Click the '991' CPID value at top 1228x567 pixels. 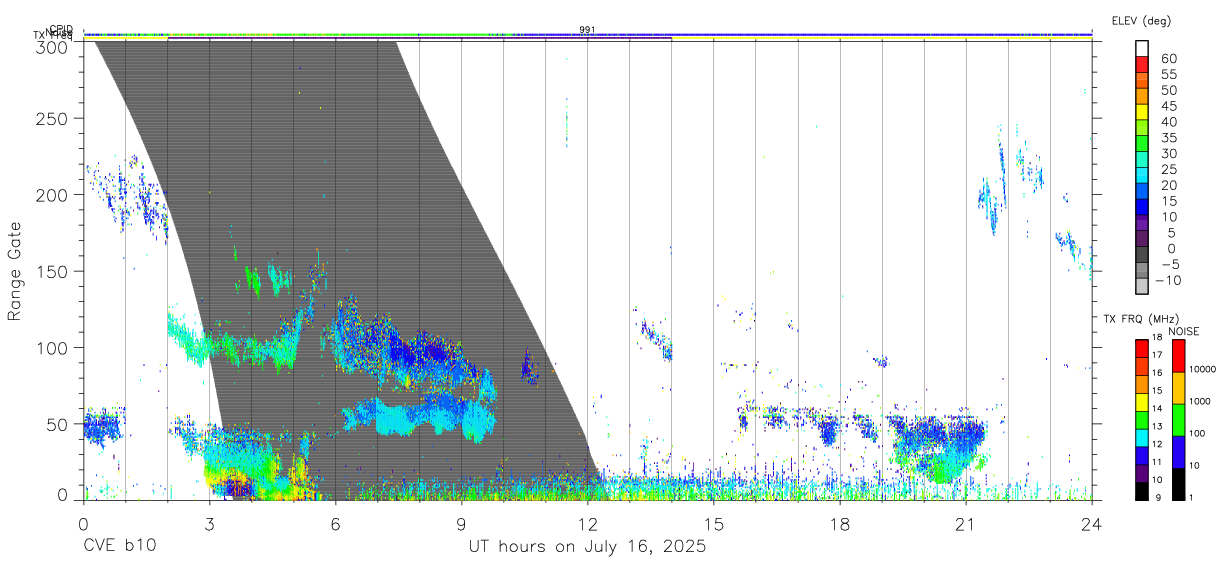[x=587, y=30]
